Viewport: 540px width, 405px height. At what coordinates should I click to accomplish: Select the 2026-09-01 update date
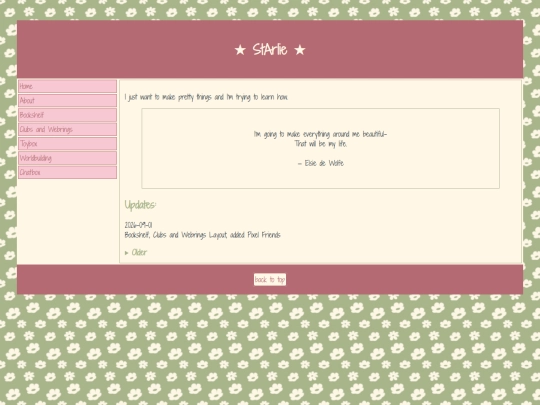(x=138, y=225)
